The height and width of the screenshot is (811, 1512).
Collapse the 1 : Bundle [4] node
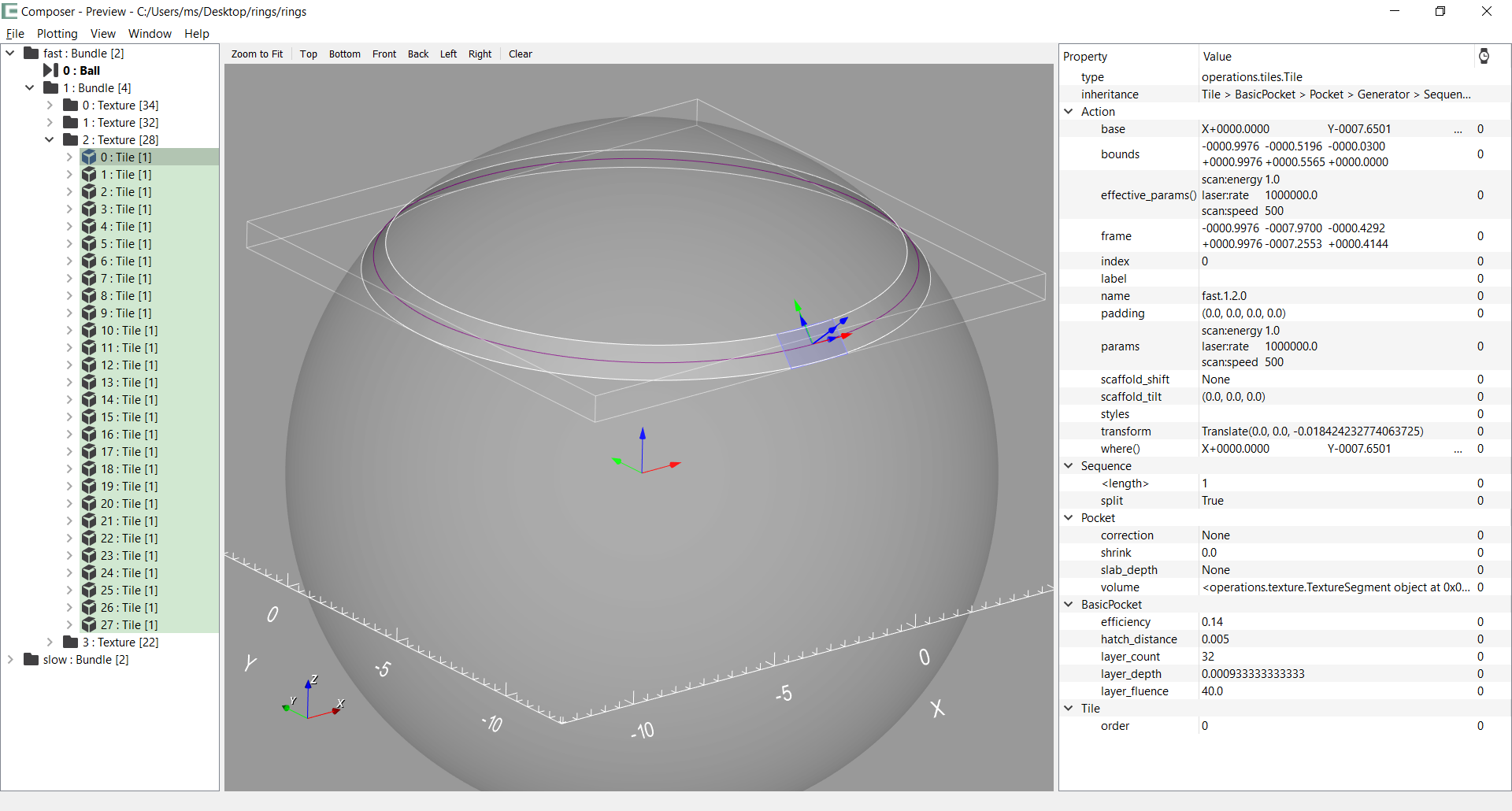(x=30, y=87)
